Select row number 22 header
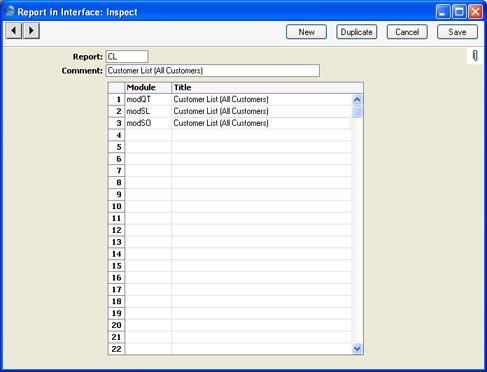This screenshot has height=372, width=487. (117, 349)
